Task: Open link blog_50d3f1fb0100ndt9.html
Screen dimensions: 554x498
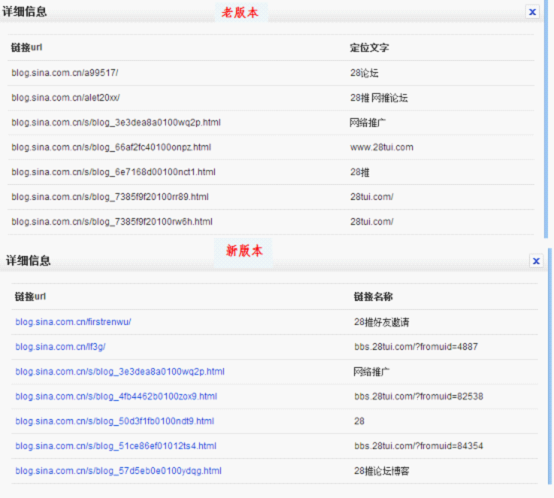Action: pyautogui.click(x=115, y=421)
